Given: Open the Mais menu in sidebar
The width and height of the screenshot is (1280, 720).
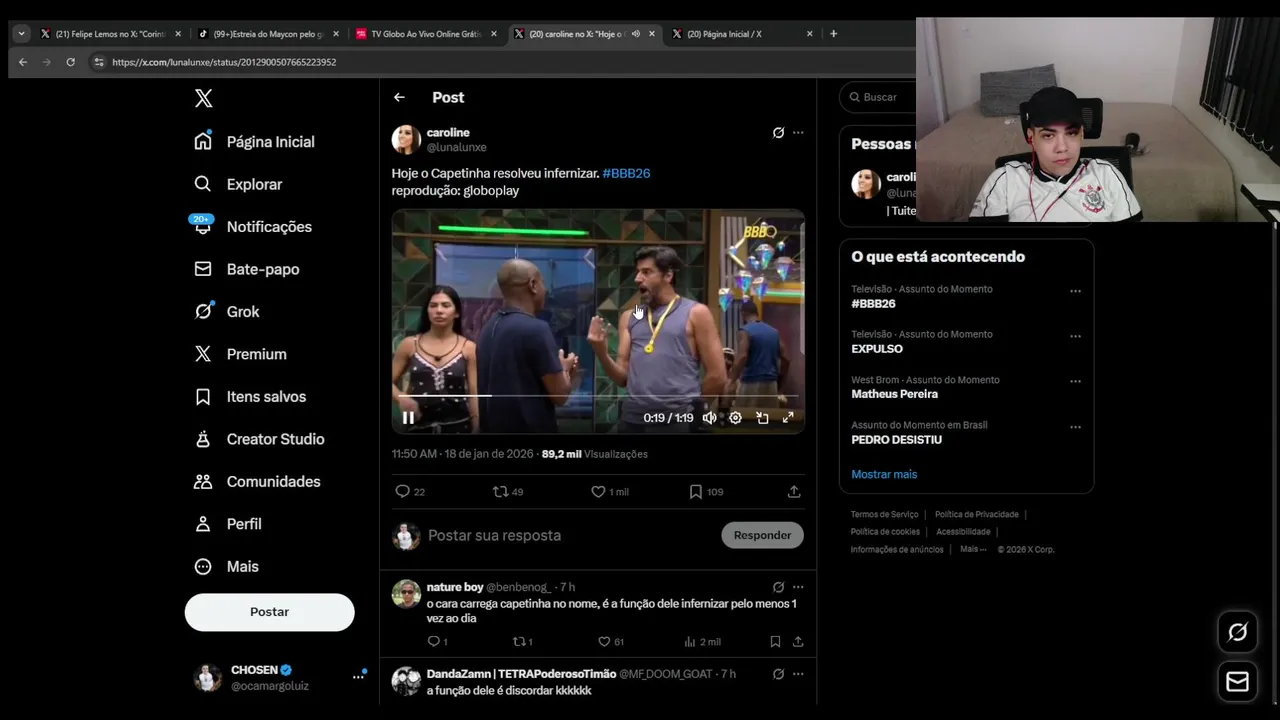Looking at the screenshot, I should pyautogui.click(x=227, y=566).
